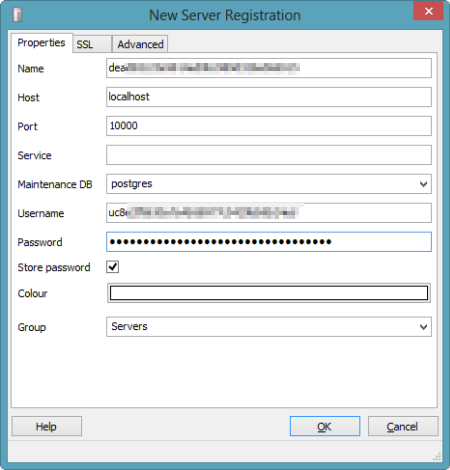Click the Group combo box showing Servers
The width and height of the screenshot is (450, 470).
coord(269,327)
